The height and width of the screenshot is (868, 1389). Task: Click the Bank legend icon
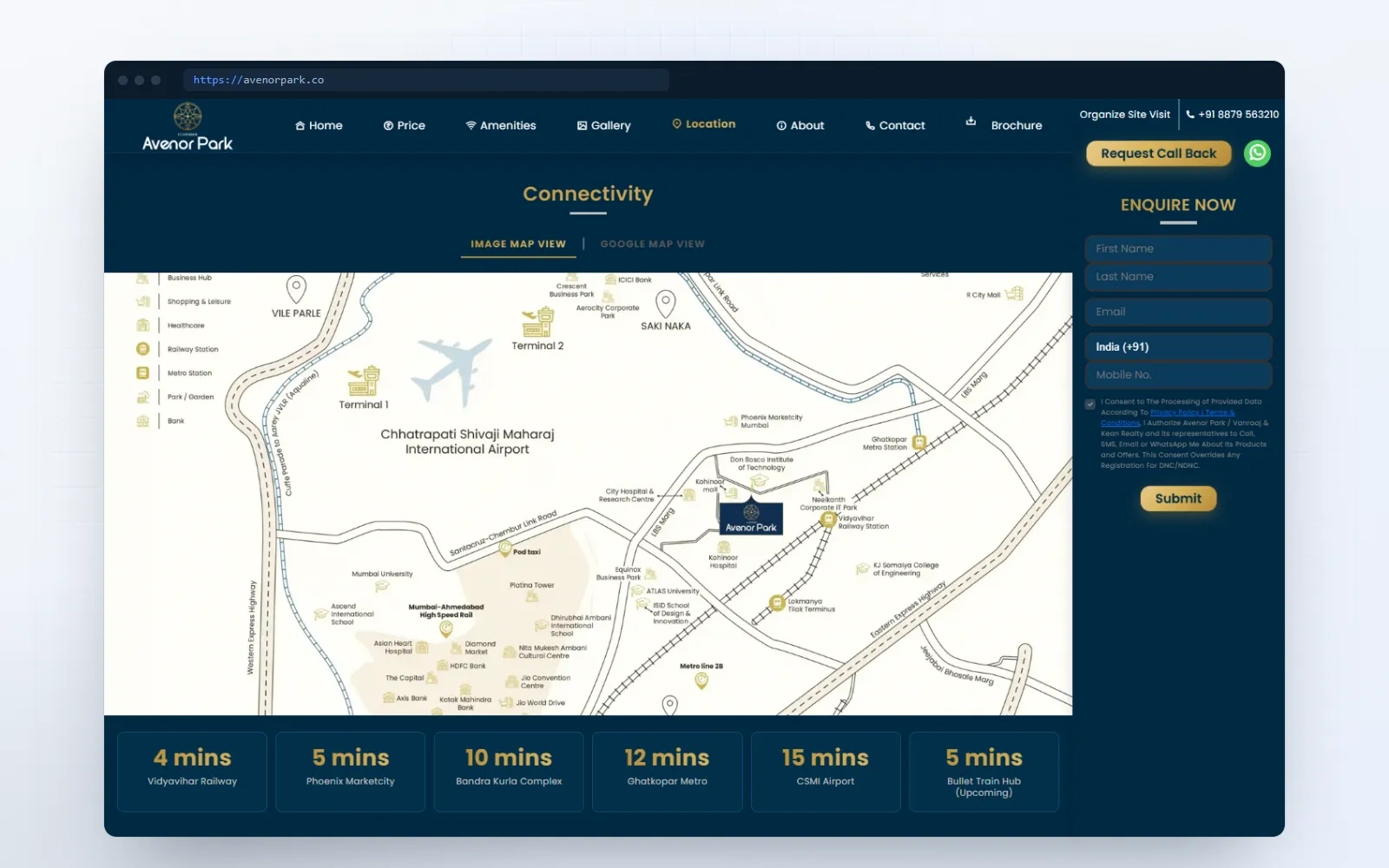143,421
